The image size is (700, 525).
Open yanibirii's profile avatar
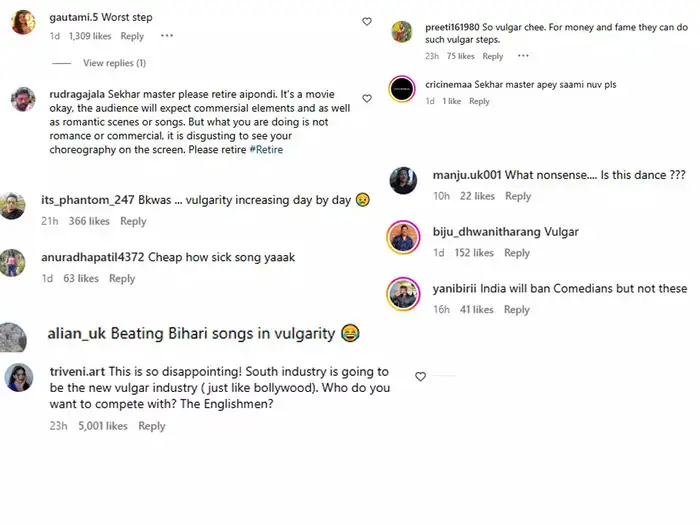[403, 294]
